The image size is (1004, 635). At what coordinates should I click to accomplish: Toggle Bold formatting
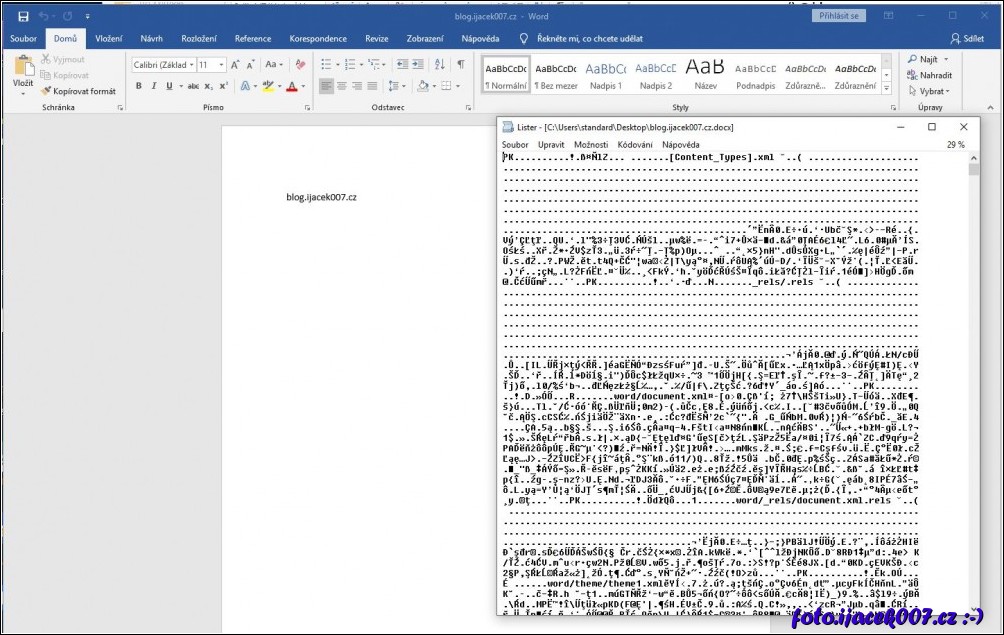140,87
